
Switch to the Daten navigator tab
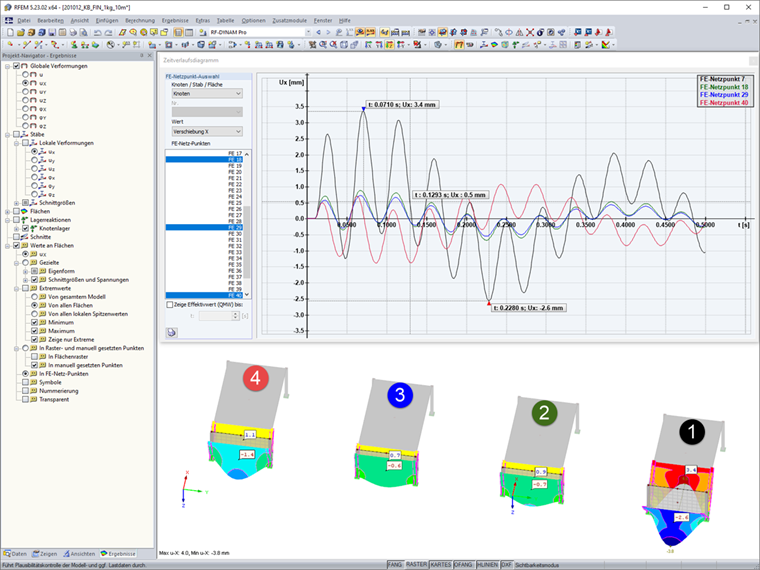click(15, 554)
